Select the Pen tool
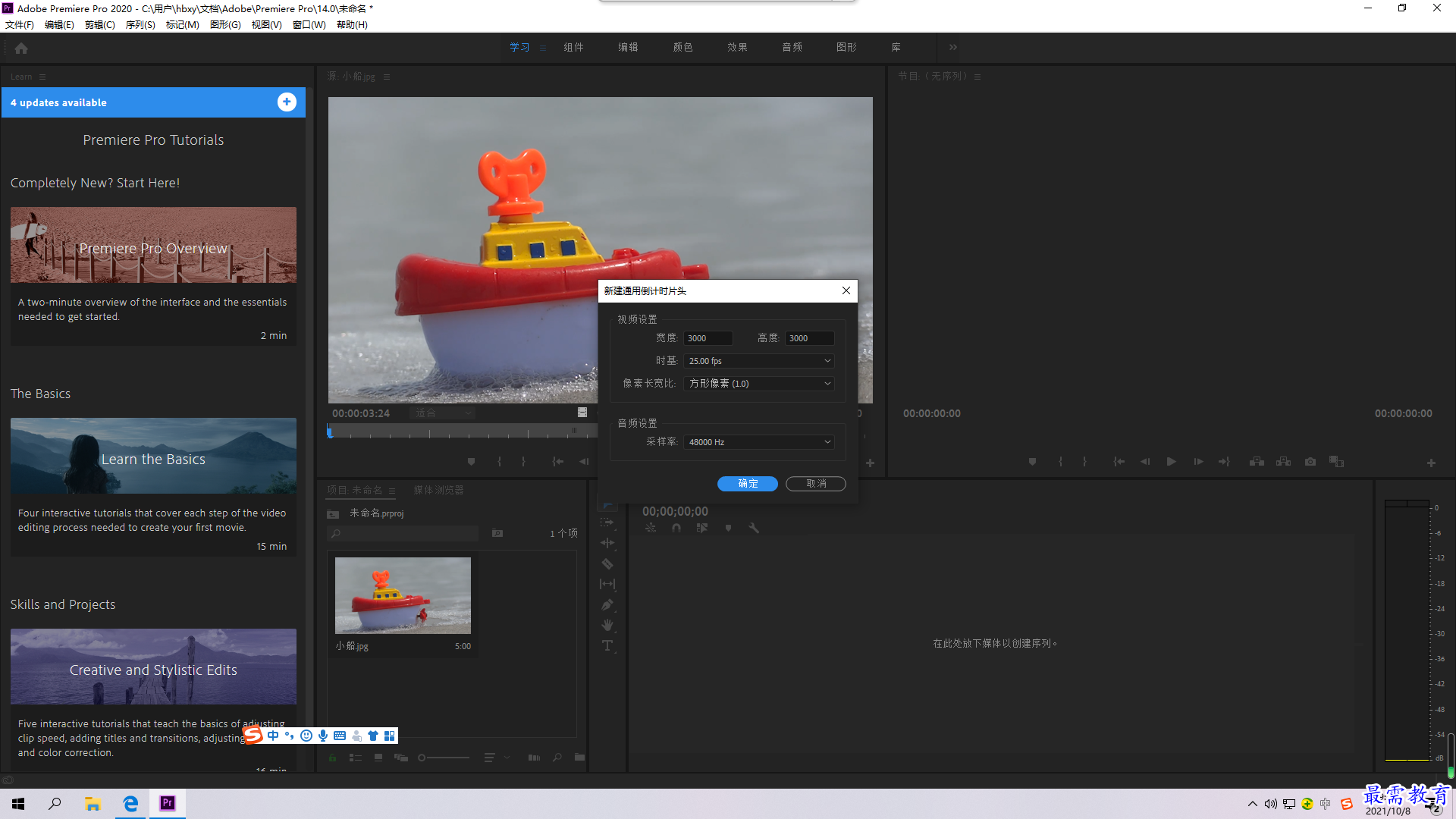Image resolution: width=1456 pixels, height=819 pixels. pos(607,604)
